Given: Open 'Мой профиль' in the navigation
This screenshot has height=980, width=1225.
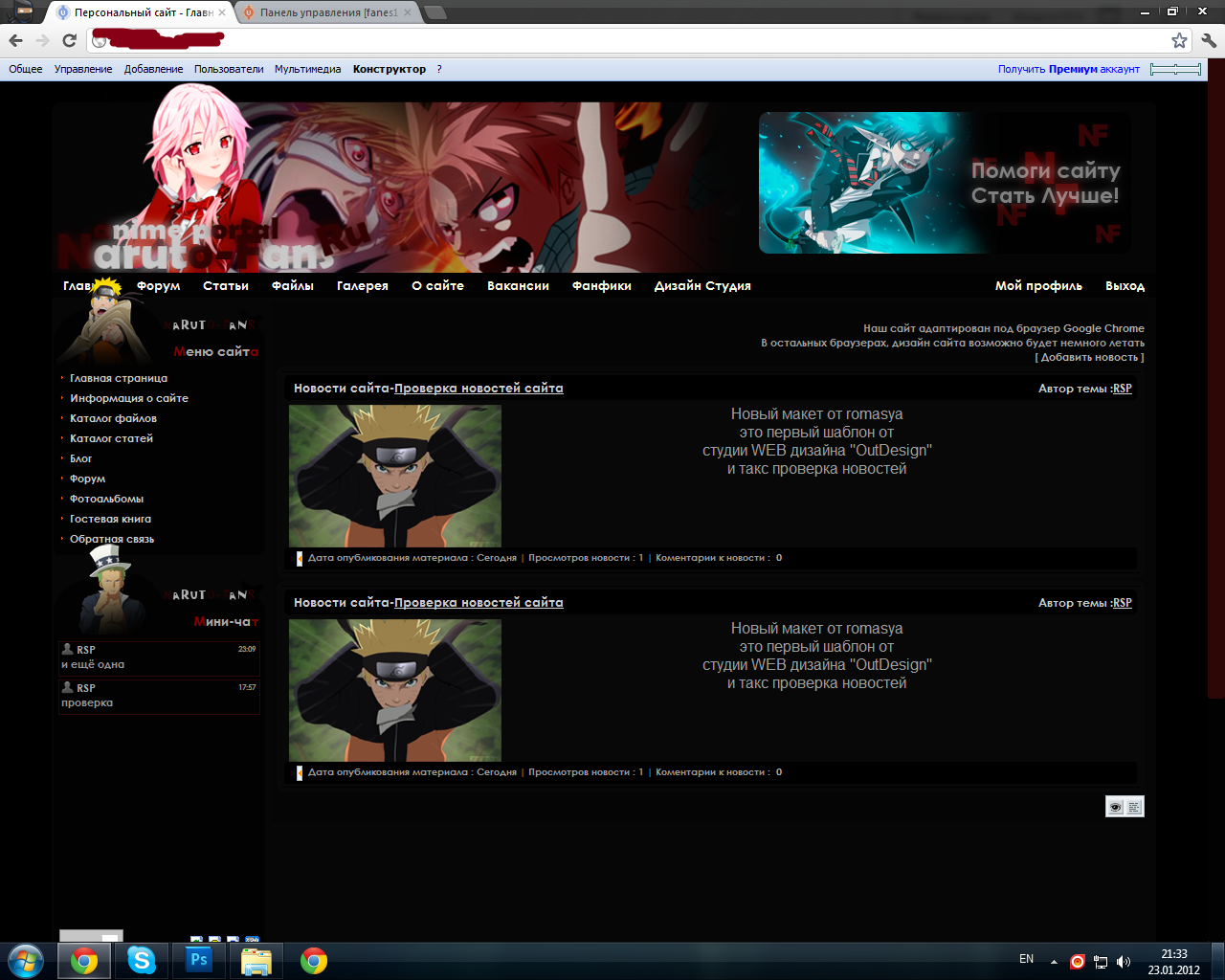Looking at the screenshot, I should pos(1038,285).
